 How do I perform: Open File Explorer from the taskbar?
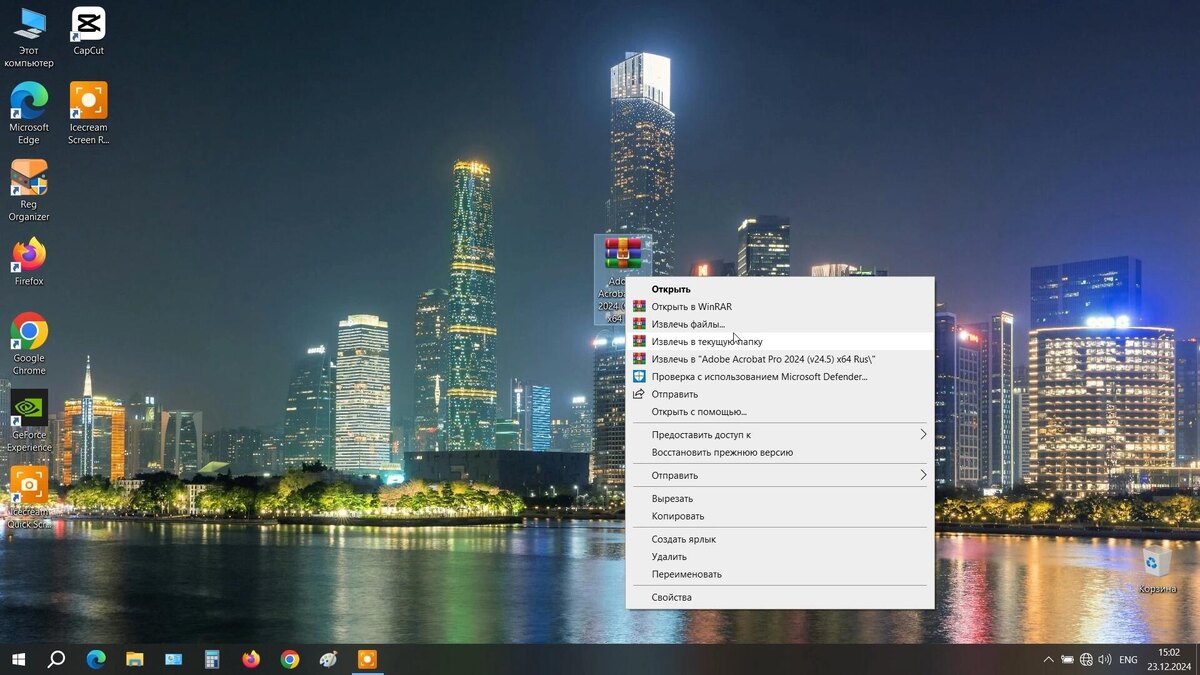coord(134,659)
